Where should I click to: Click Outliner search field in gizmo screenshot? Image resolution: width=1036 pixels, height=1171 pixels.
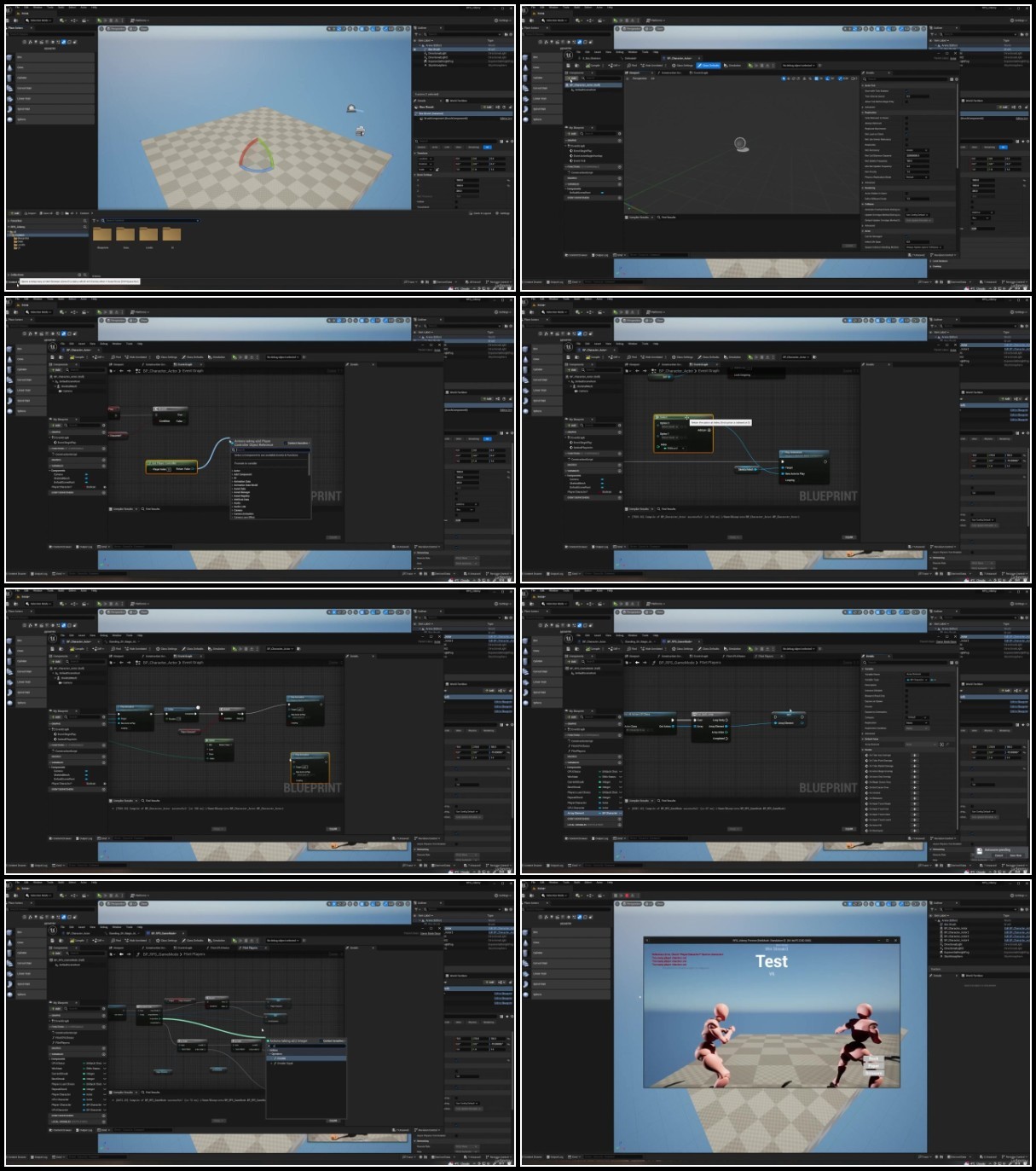[463, 34]
